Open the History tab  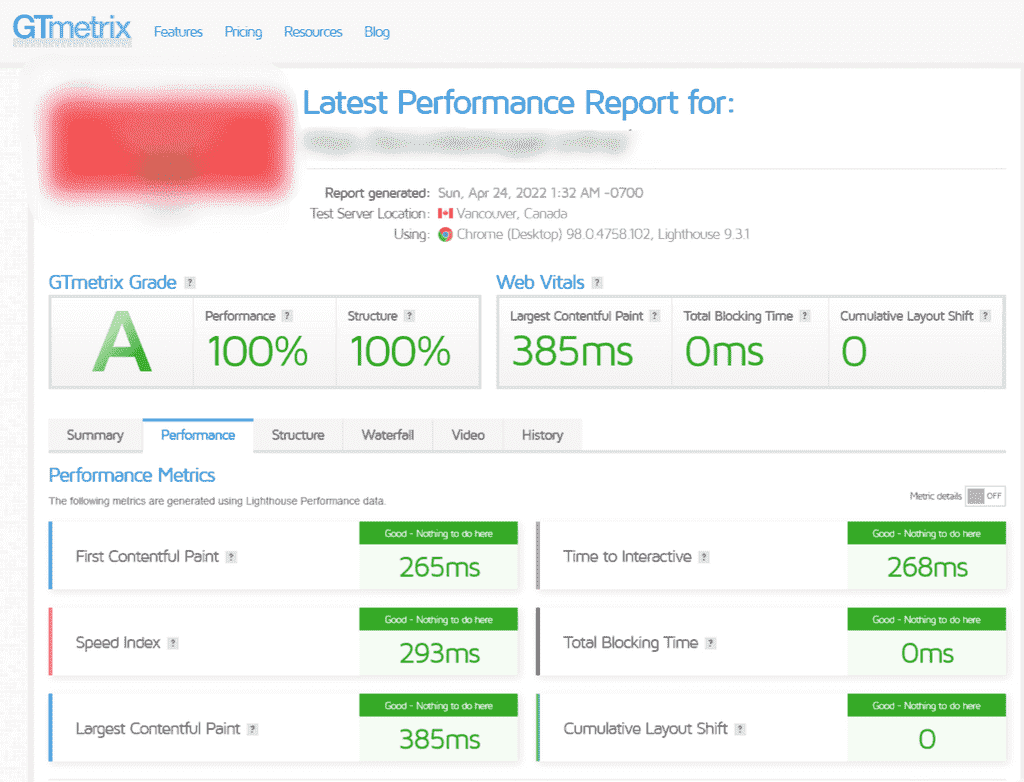(543, 435)
